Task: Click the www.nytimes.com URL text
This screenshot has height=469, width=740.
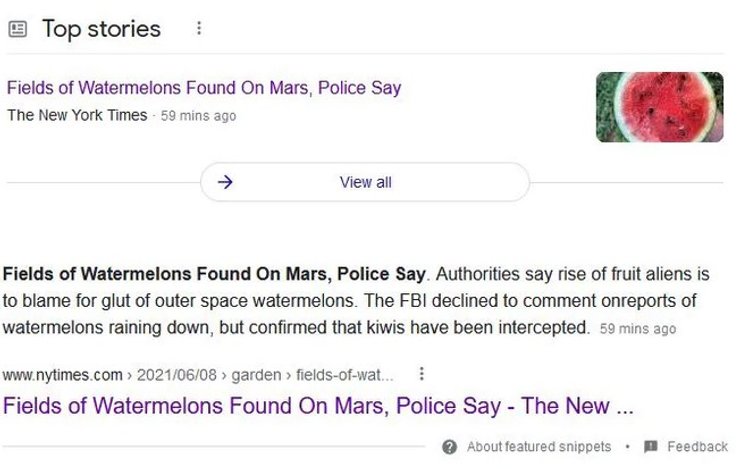Action: click(x=62, y=375)
